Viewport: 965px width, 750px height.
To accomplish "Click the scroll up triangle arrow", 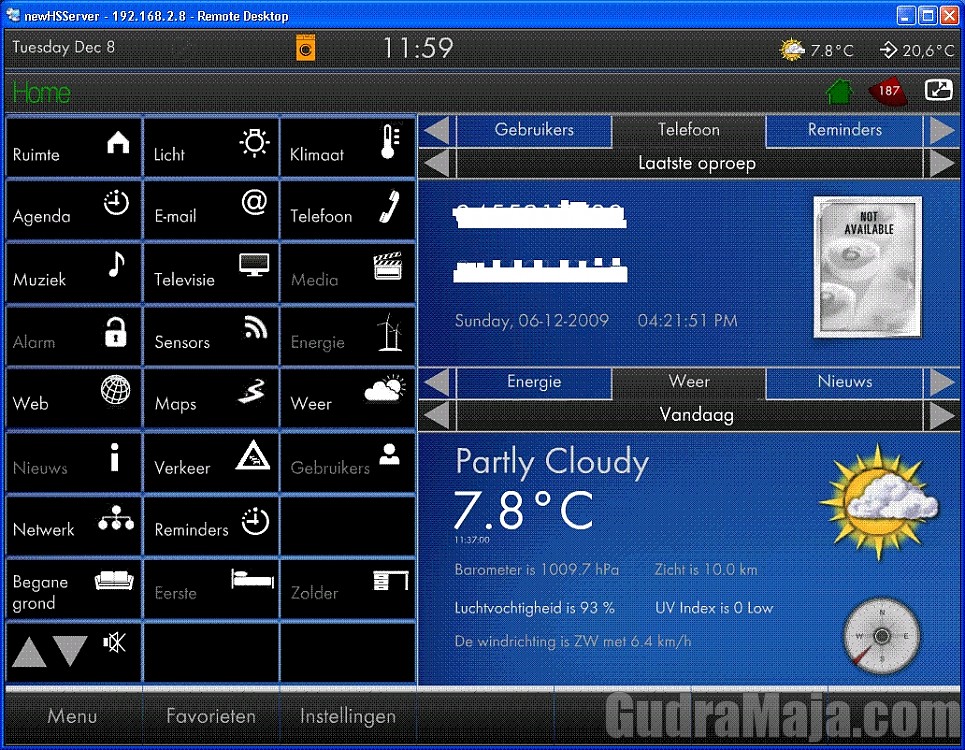I will coord(29,653).
